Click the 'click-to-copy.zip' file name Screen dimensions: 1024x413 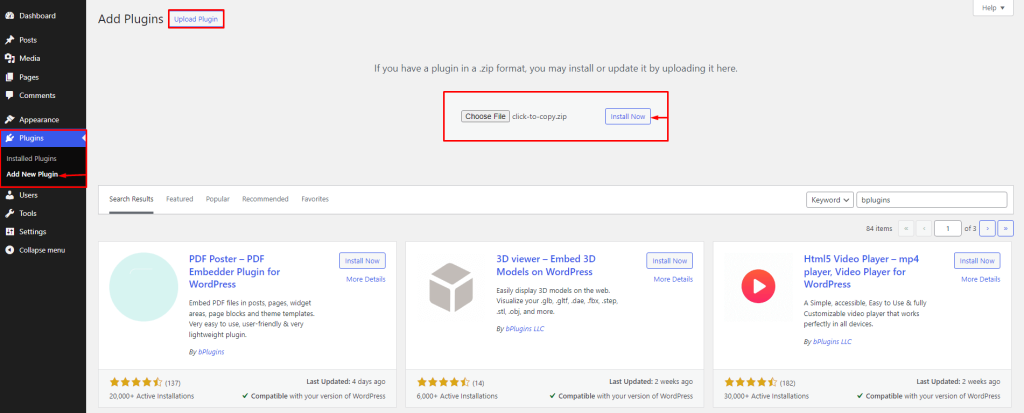tap(539, 116)
